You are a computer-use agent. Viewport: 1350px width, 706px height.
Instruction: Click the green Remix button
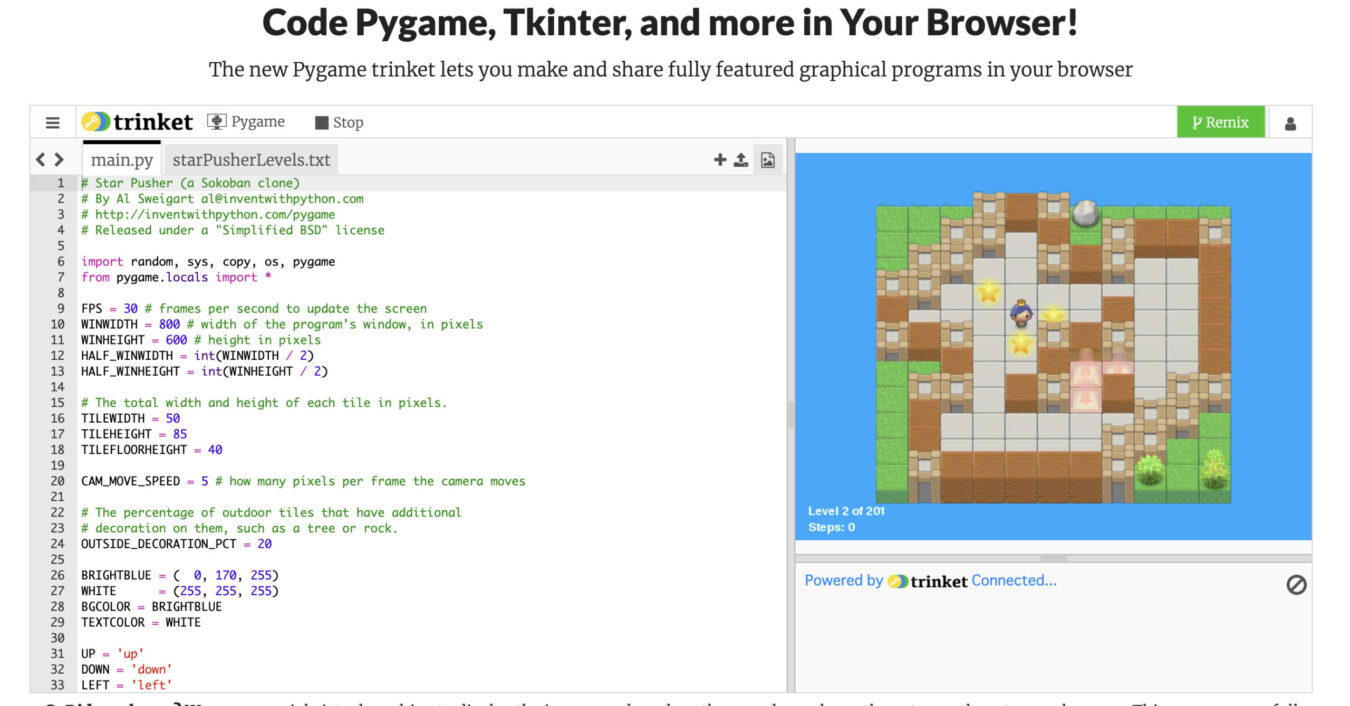pos(1220,123)
